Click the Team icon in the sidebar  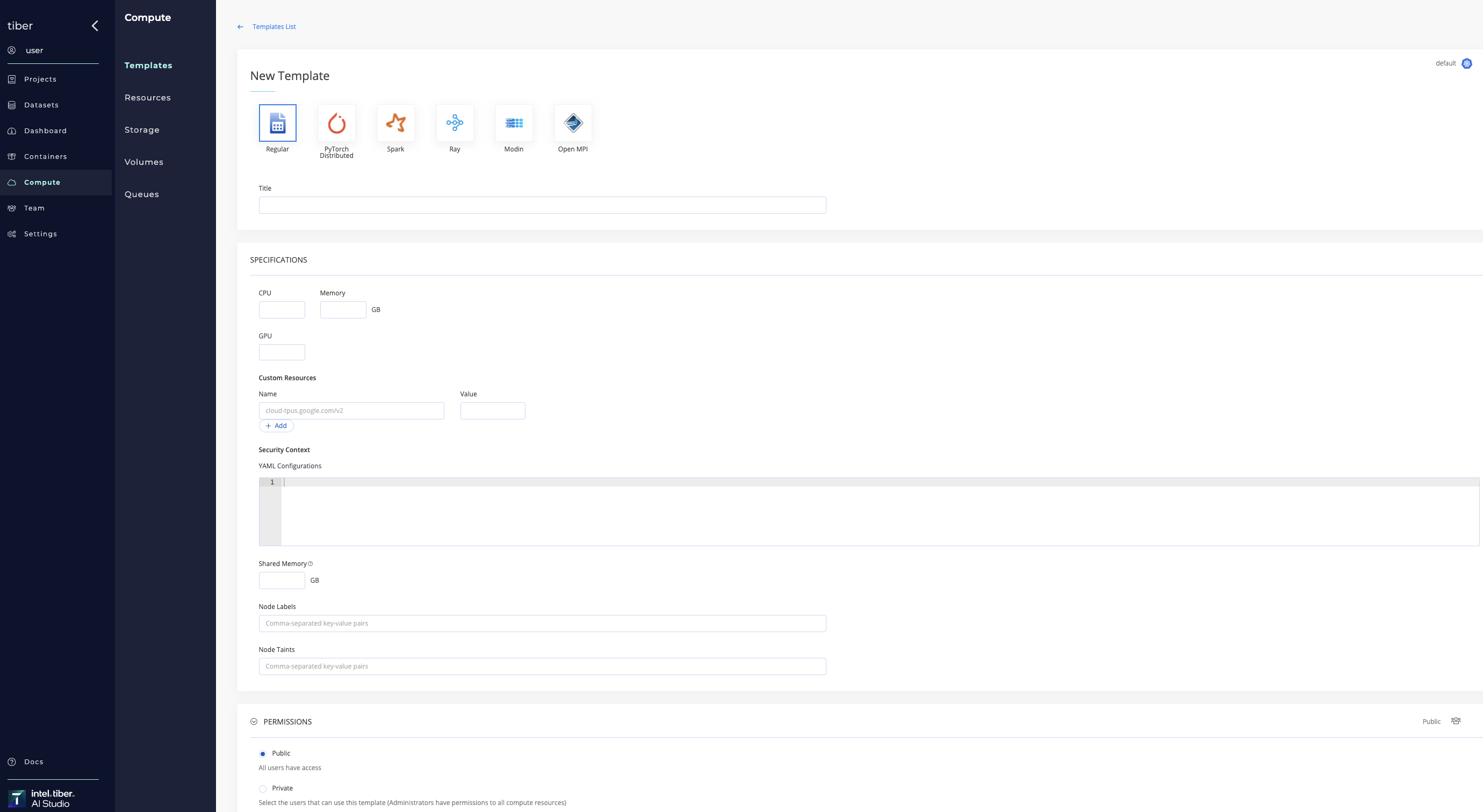click(x=11, y=208)
